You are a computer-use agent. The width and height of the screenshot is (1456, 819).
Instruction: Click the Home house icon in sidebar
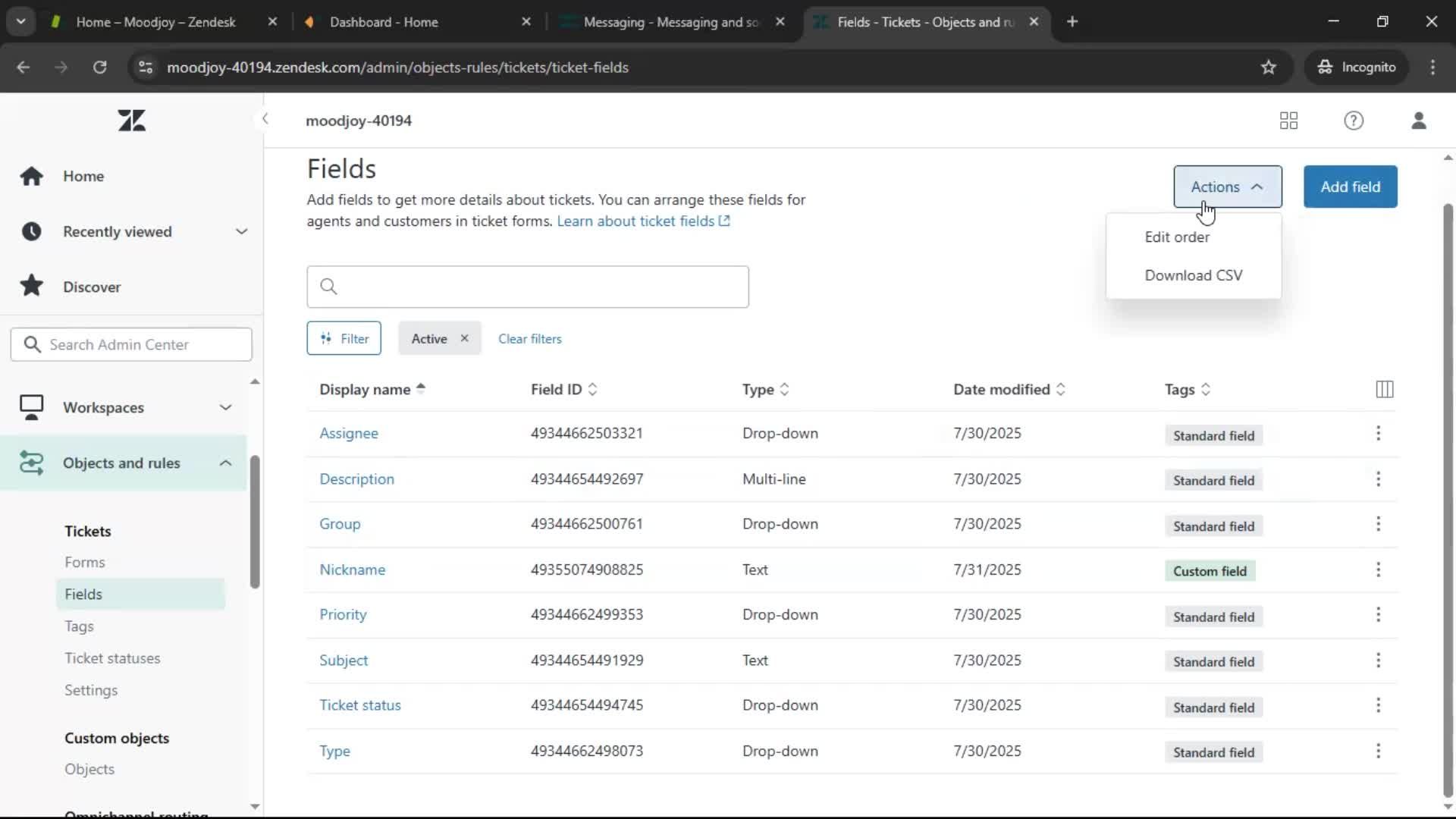point(32,176)
